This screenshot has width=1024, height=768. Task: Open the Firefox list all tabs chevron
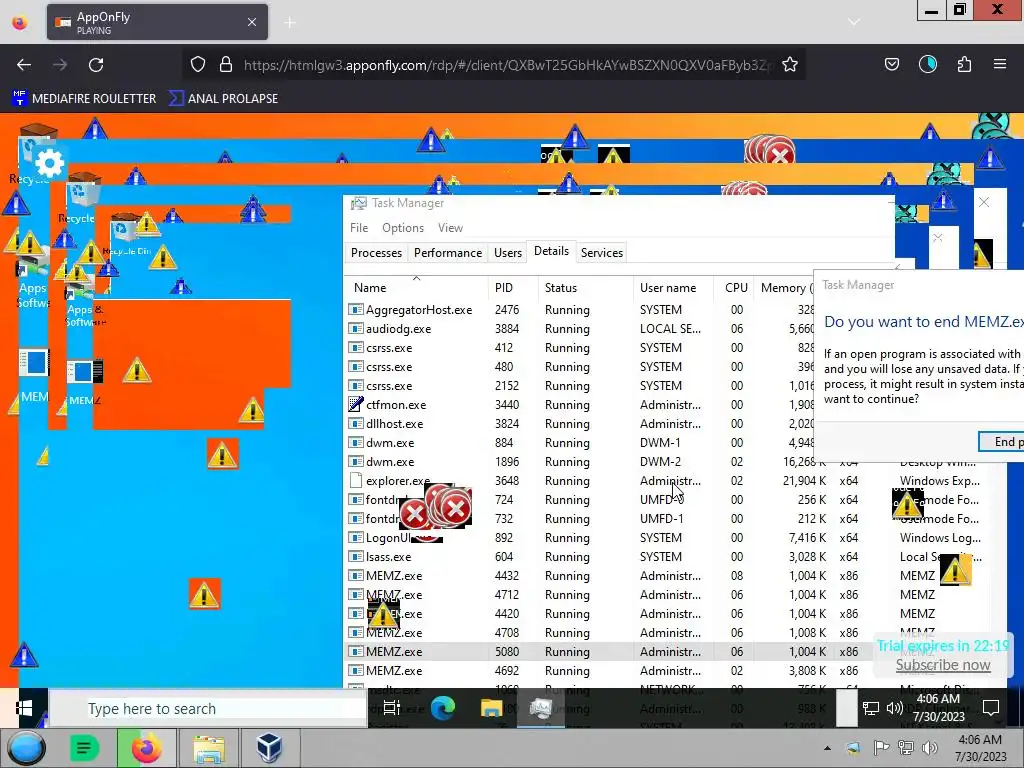(x=854, y=22)
